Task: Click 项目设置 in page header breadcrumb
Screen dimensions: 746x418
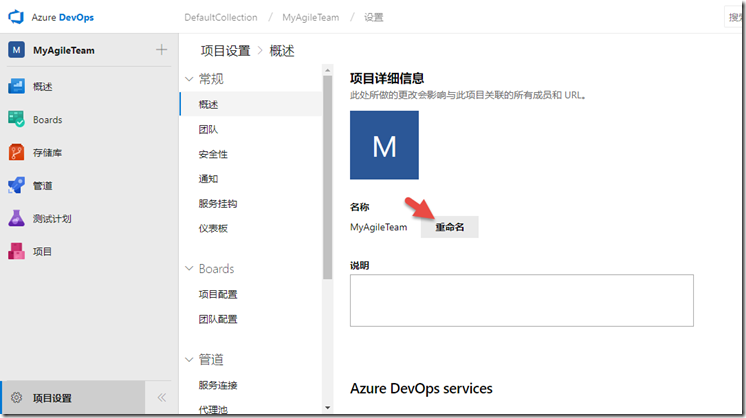Action: tap(226, 51)
